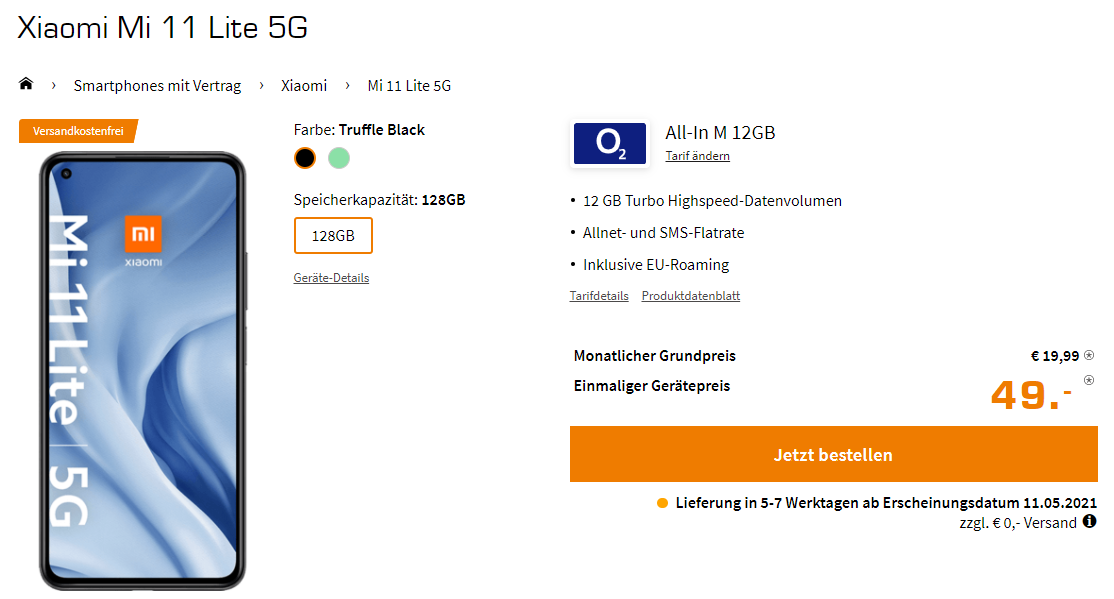Open Smartphones mit Vertrag breadcrumb
Viewport: 1114px width, 599px height.
(157, 86)
